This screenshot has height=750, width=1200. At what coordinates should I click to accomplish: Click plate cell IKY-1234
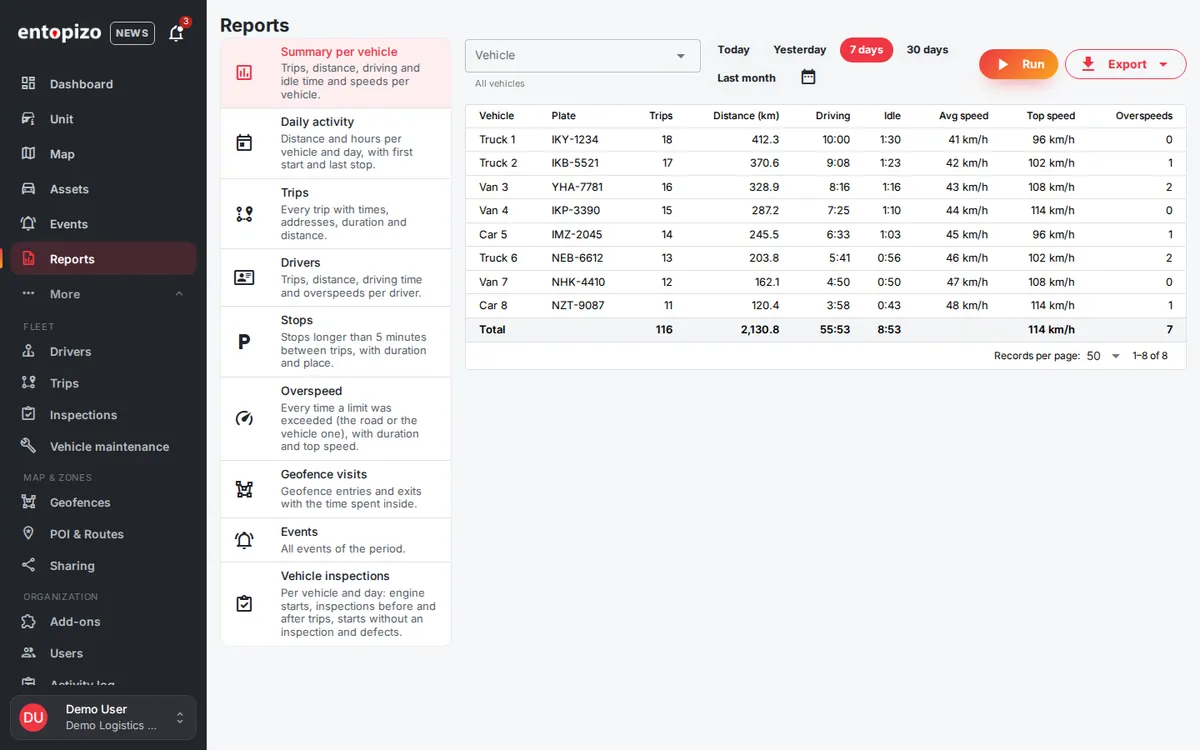[x=575, y=139]
